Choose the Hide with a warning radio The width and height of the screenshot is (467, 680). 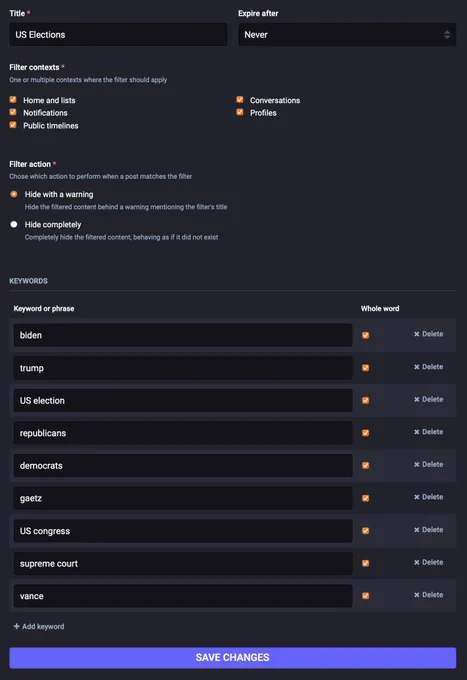click(x=14, y=194)
